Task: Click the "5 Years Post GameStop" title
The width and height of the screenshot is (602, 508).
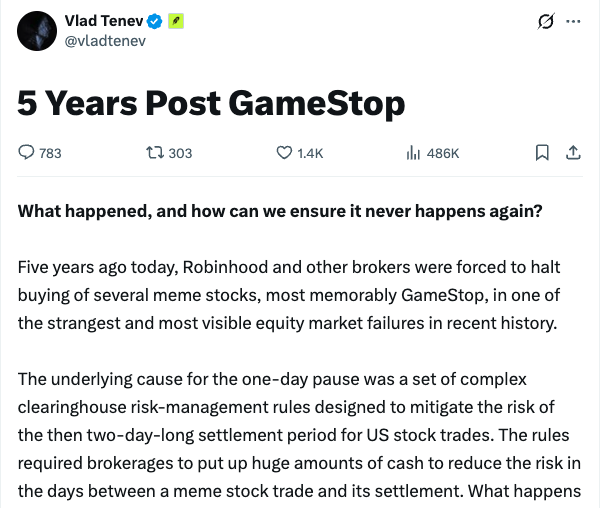Action: (211, 102)
